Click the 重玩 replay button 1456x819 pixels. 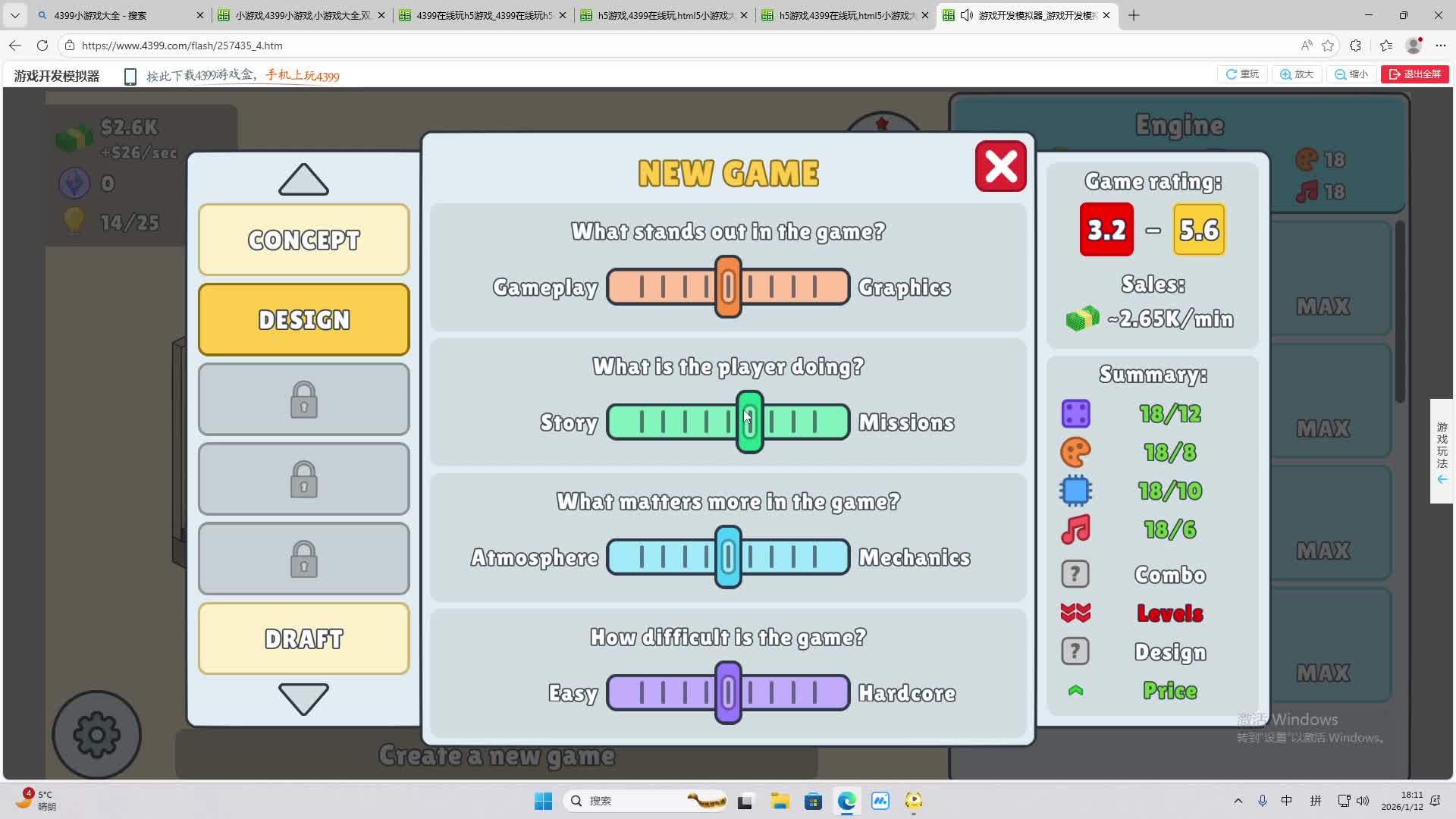click(1242, 74)
